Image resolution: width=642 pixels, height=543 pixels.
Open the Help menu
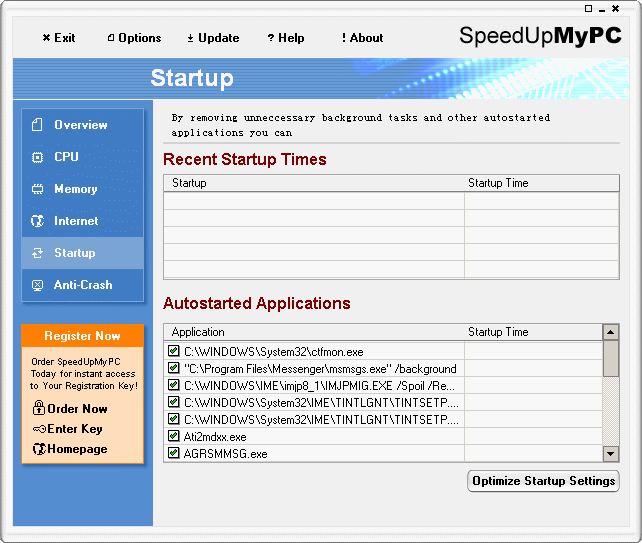click(x=286, y=38)
